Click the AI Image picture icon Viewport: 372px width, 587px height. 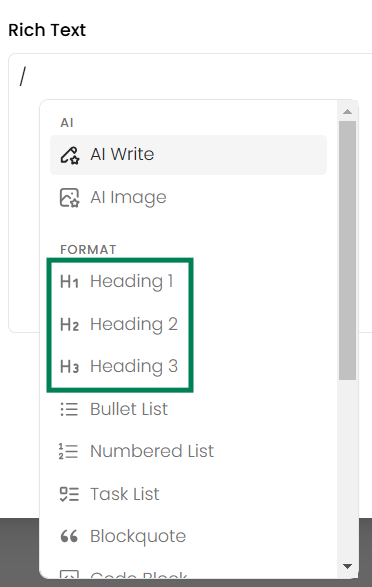(x=70, y=198)
